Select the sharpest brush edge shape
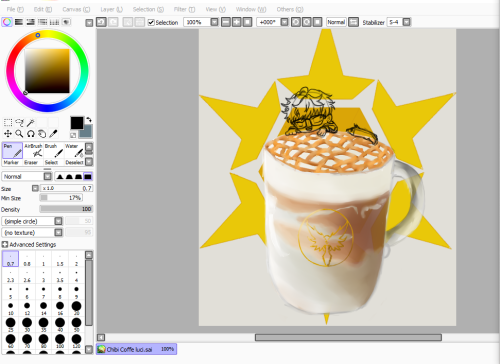500x364 pixels. pyautogui.click(x=60, y=176)
